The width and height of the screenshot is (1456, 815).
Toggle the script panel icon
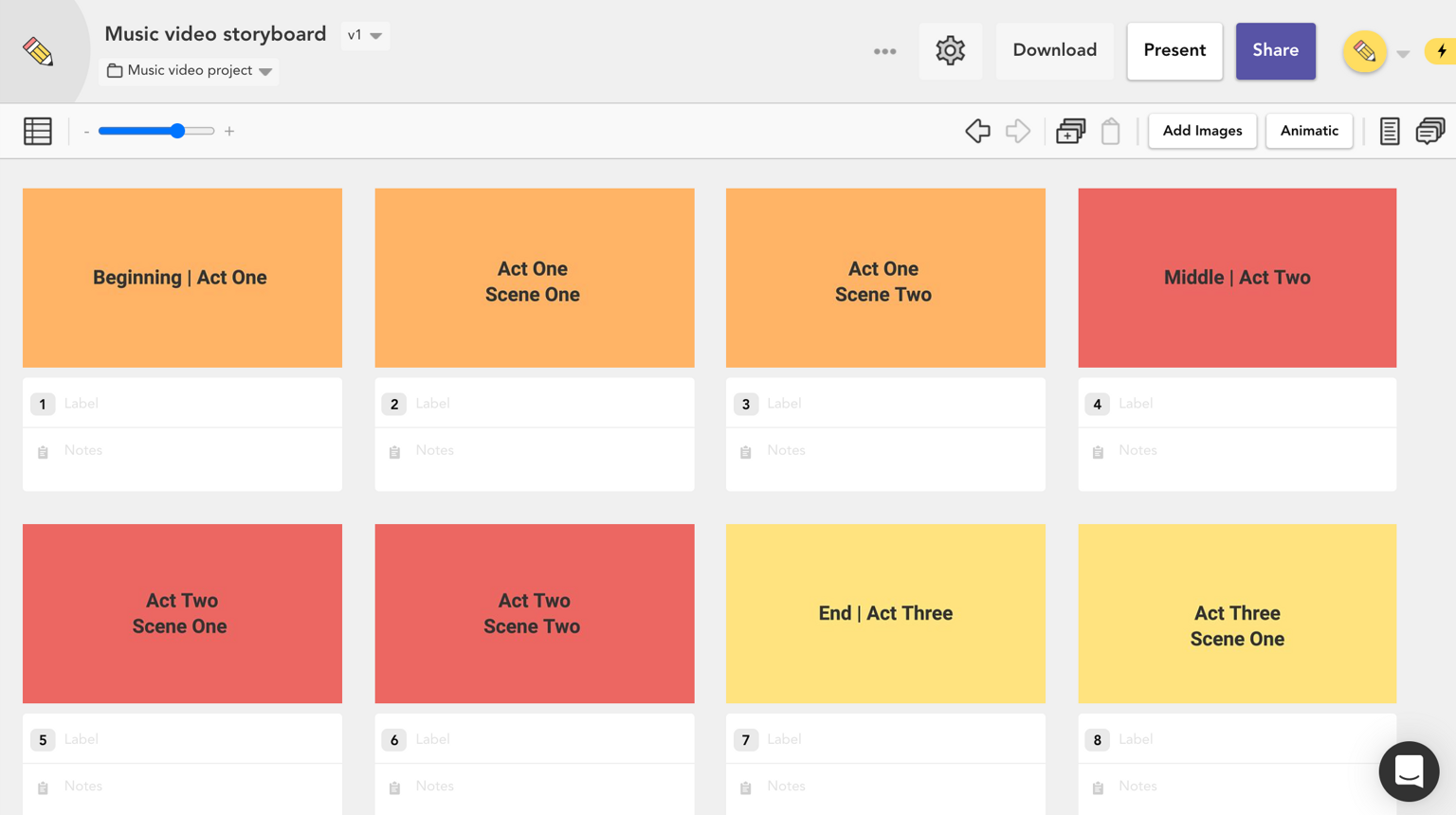(x=1389, y=131)
